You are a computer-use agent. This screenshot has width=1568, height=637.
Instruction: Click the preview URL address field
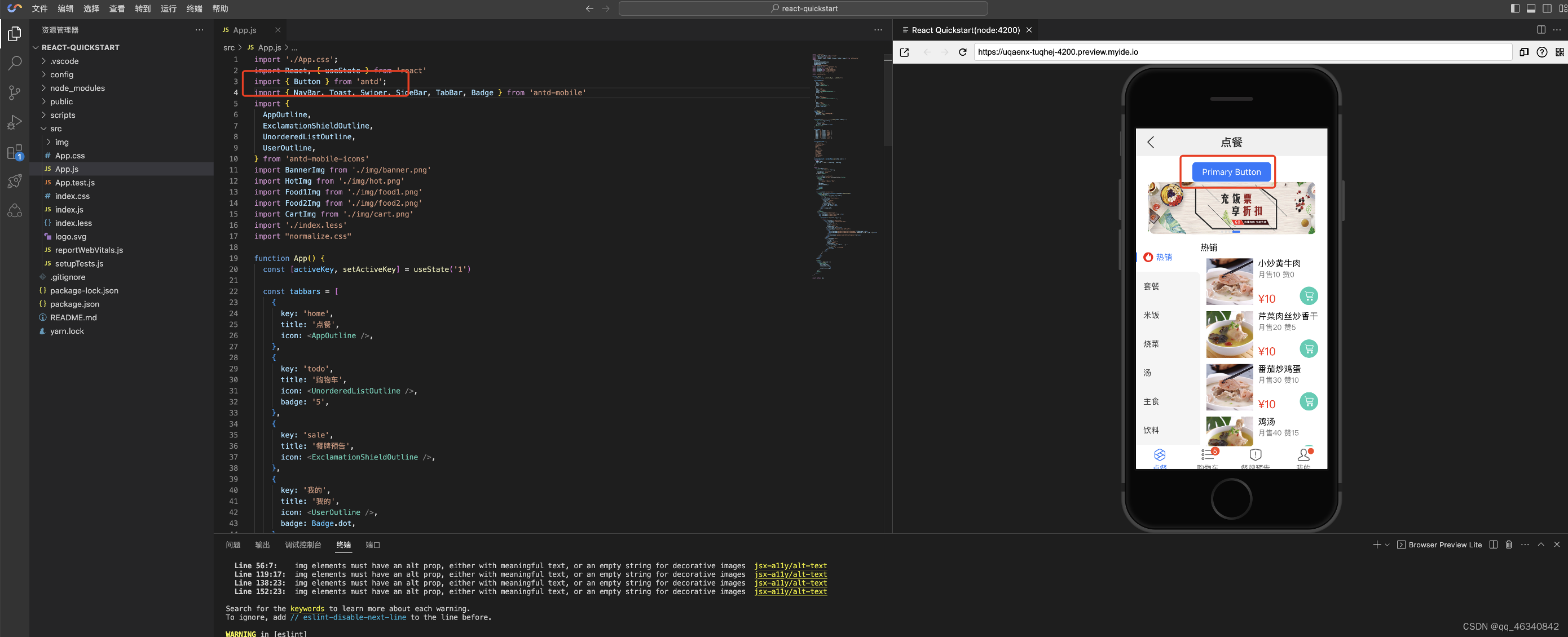point(1242,52)
